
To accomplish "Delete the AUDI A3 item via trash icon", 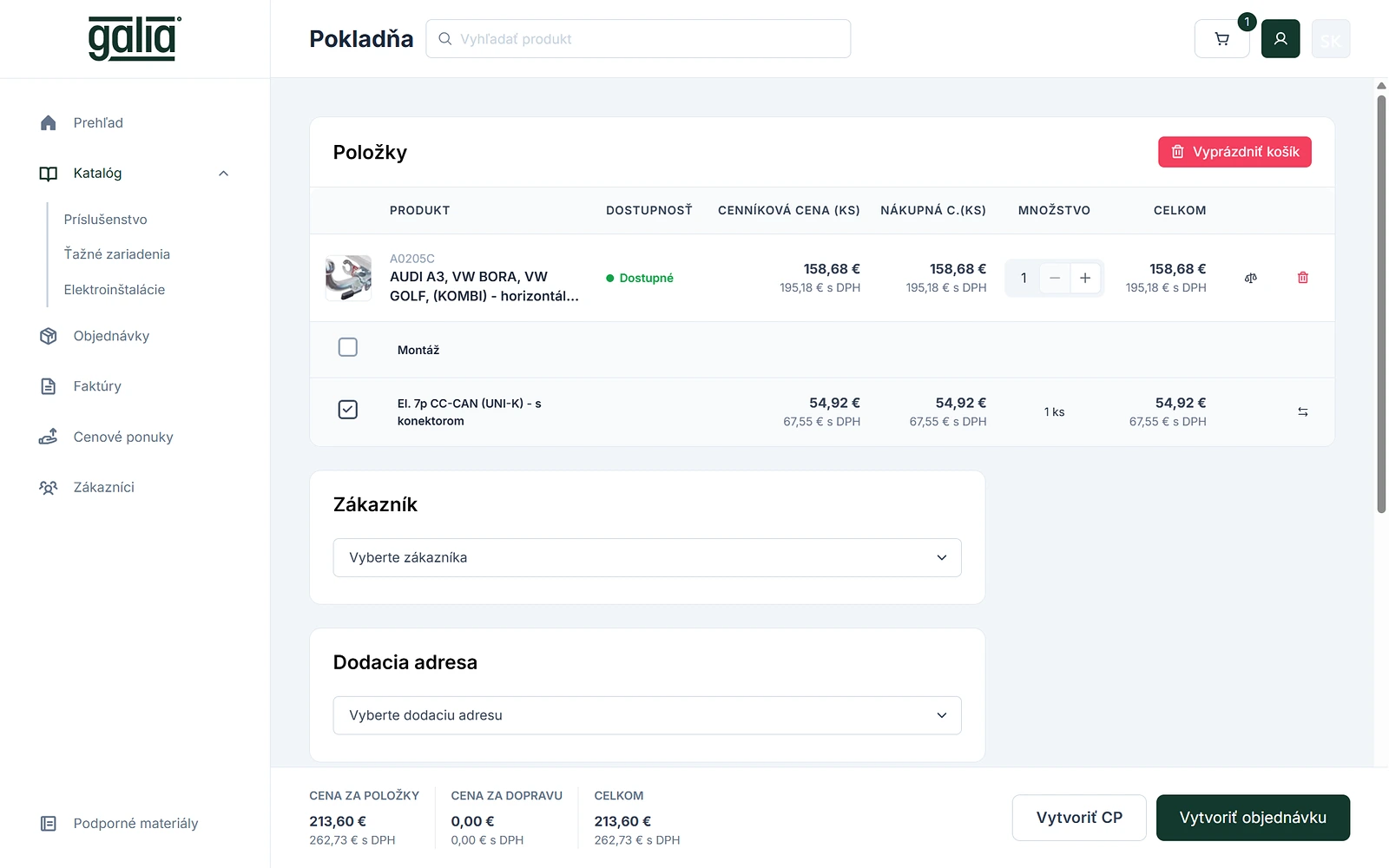I will (1303, 278).
